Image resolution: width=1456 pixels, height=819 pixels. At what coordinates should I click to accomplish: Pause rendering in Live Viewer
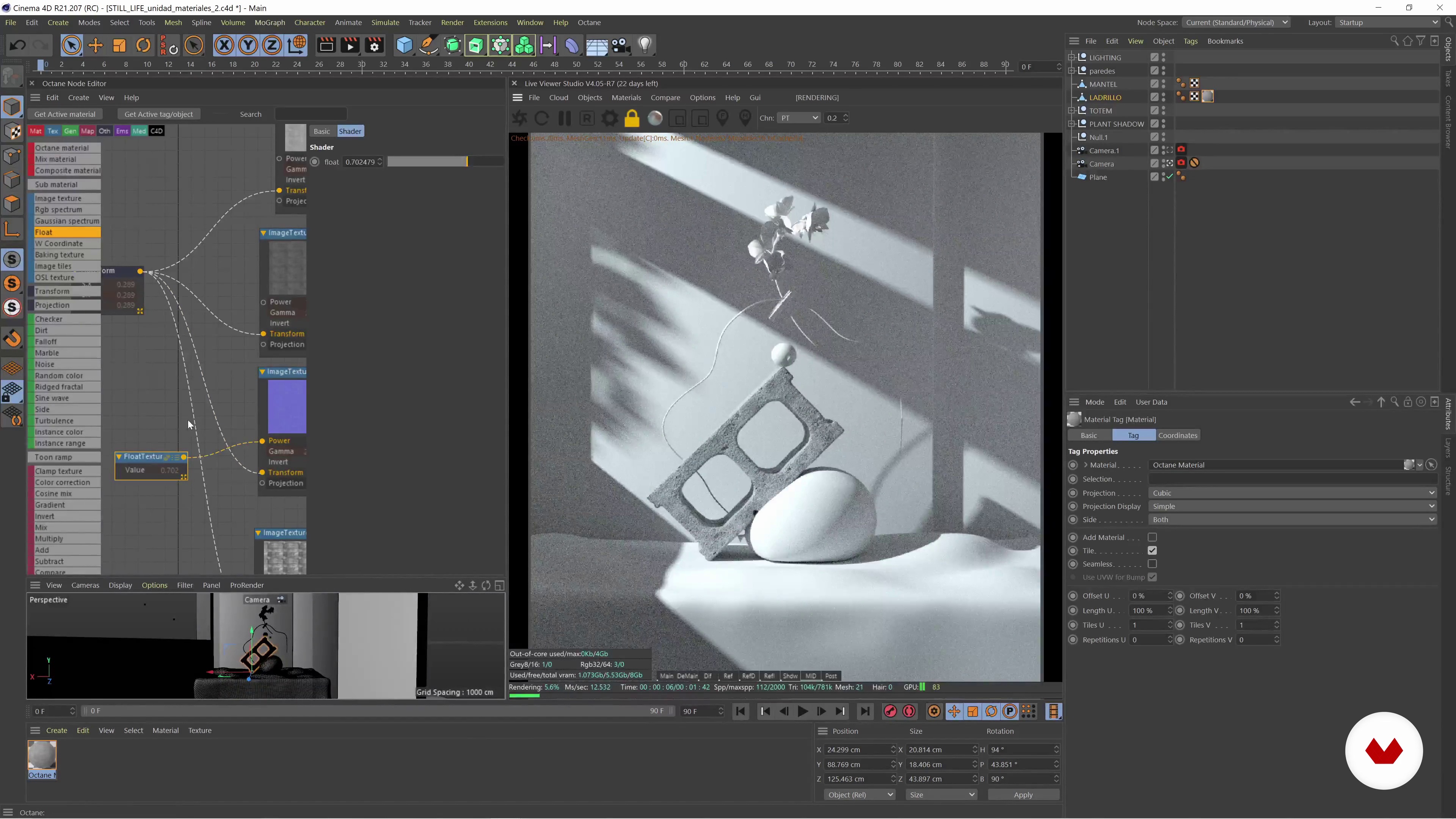pos(564,118)
